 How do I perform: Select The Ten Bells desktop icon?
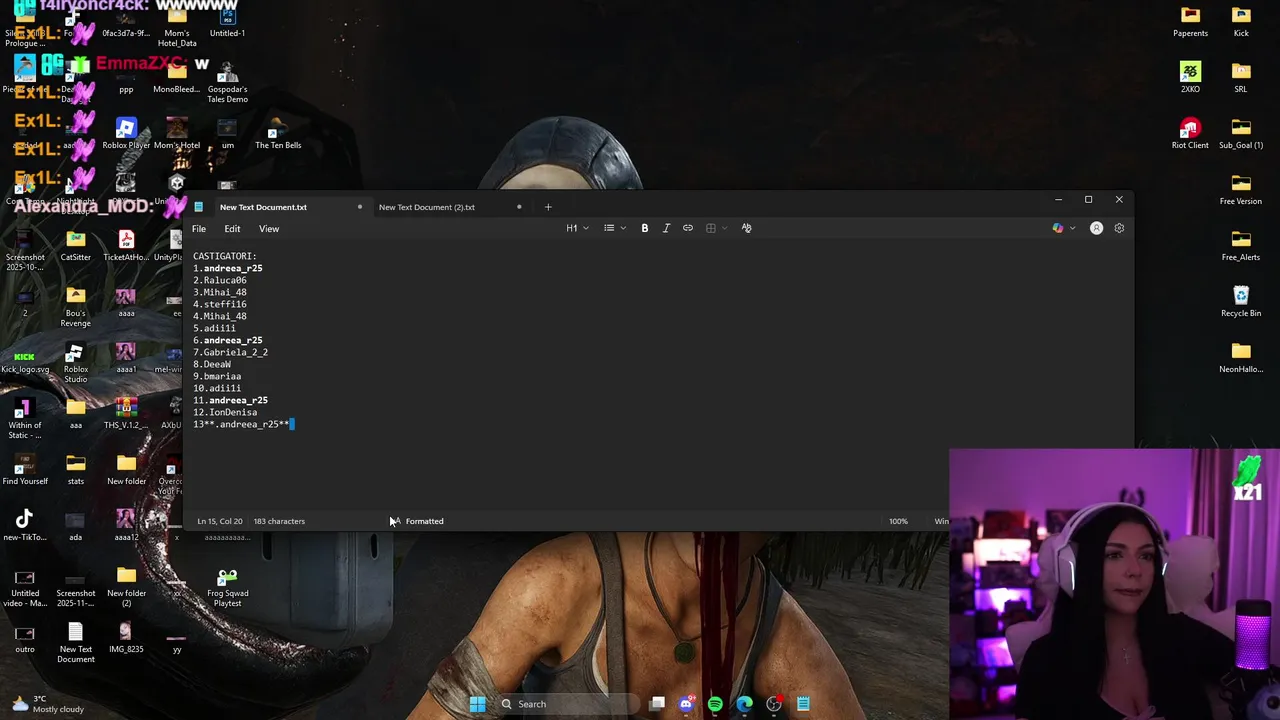click(x=278, y=133)
